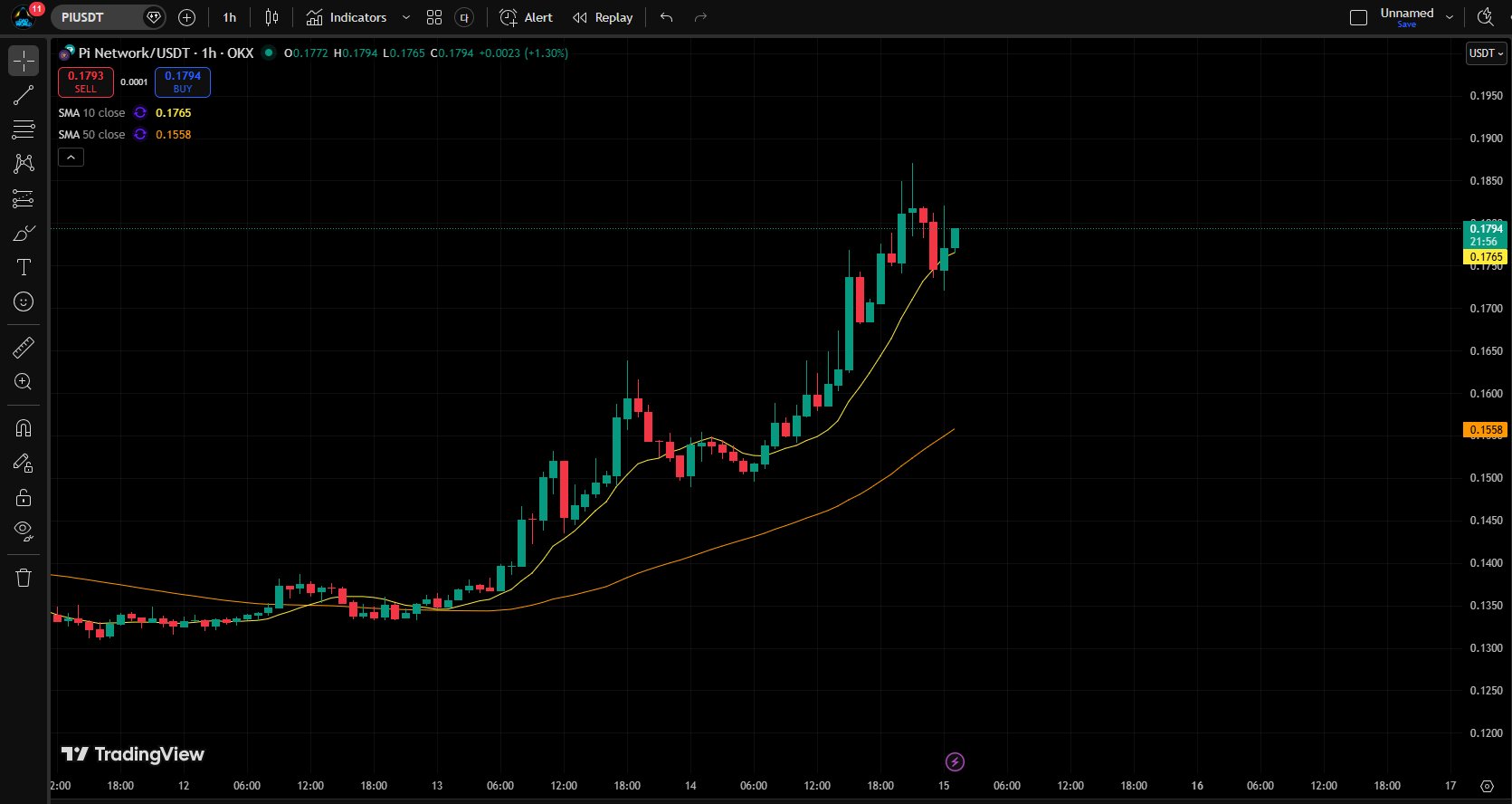Select the SMA 10 close indicator legend
Viewport: 1512px width, 804px height.
tap(92, 113)
